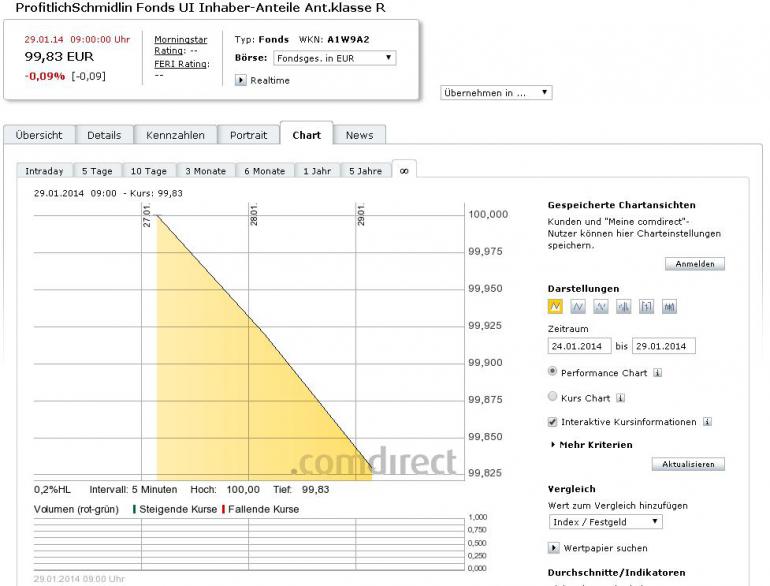Click the red -0,09% change value
This screenshot has height=586, width=770.
click(45, 76)
